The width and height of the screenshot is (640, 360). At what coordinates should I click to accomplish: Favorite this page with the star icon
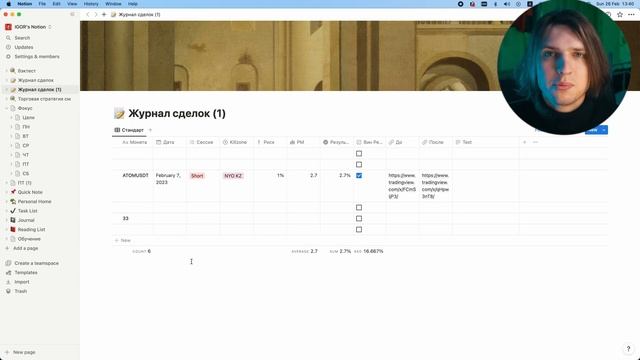point(620,14)
